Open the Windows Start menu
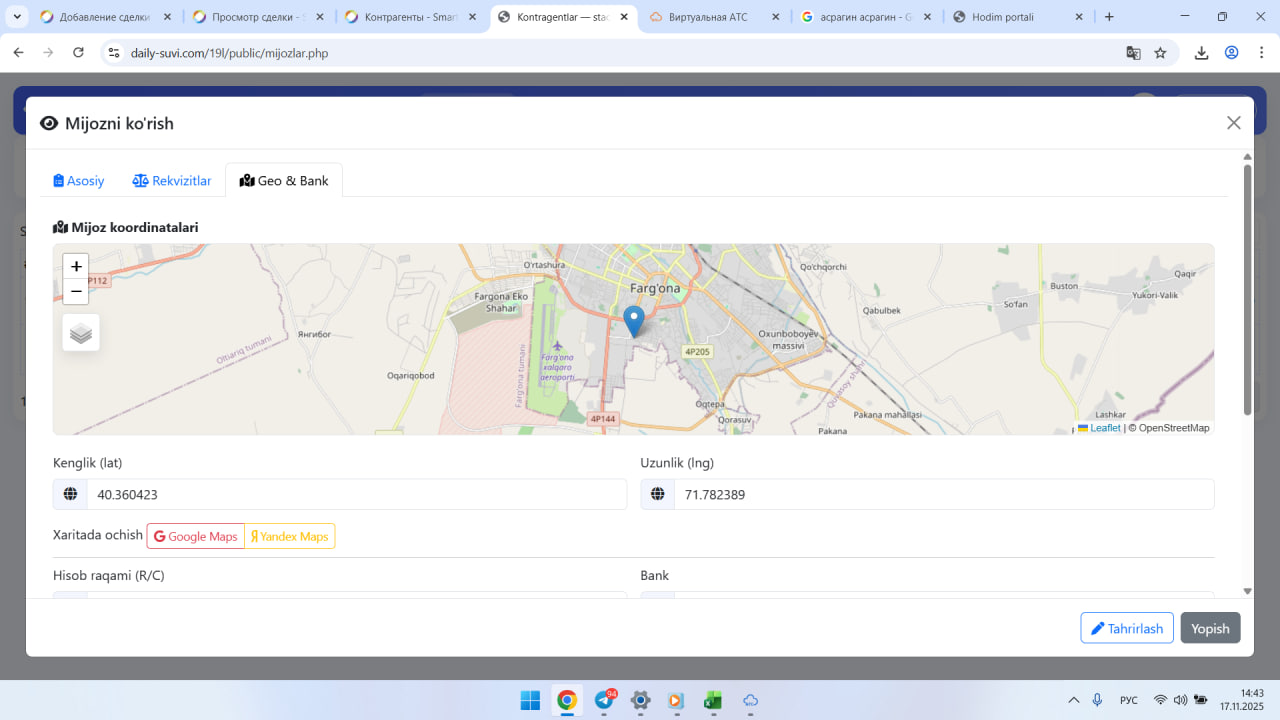1280x720 pixels. click(530, 700)
